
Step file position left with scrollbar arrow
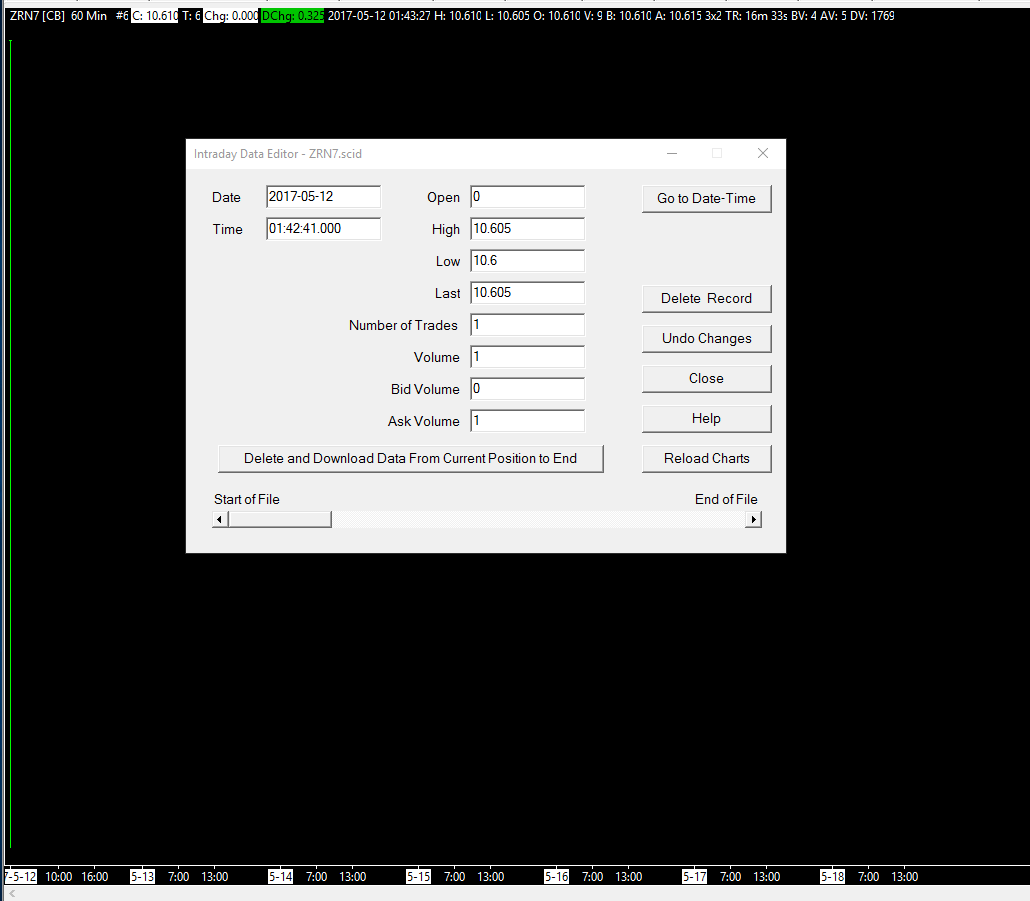point(220,519)
